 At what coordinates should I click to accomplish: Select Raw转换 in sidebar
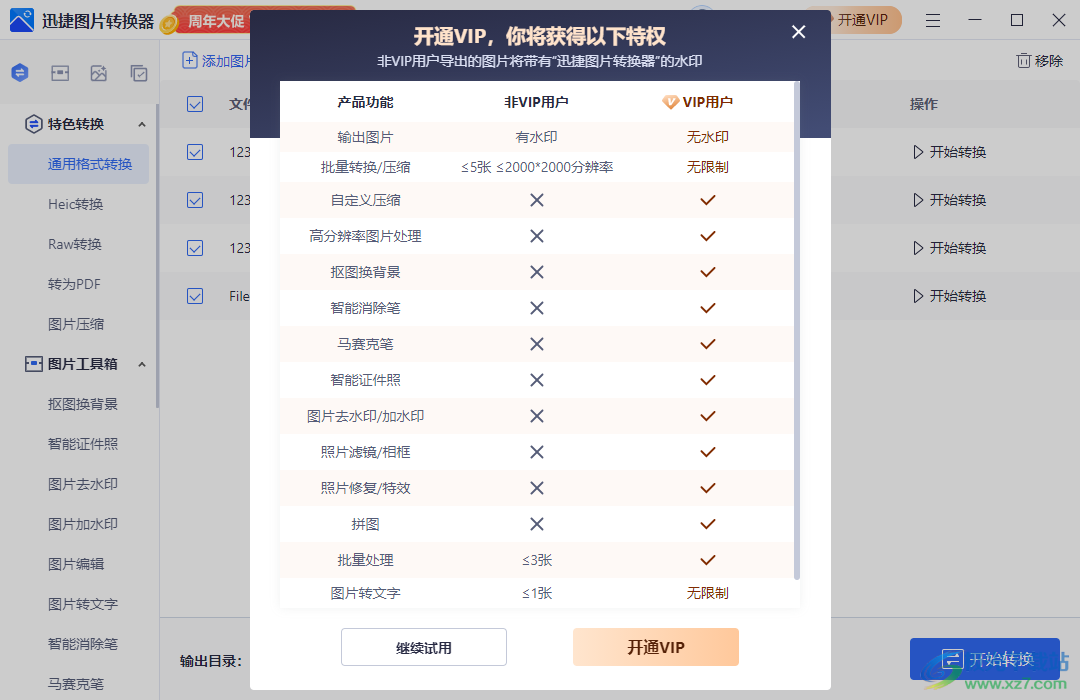pyautogui.click(x=75, y=244)
